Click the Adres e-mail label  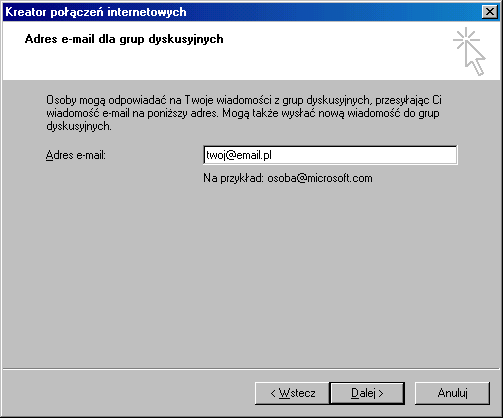[76, 155]
